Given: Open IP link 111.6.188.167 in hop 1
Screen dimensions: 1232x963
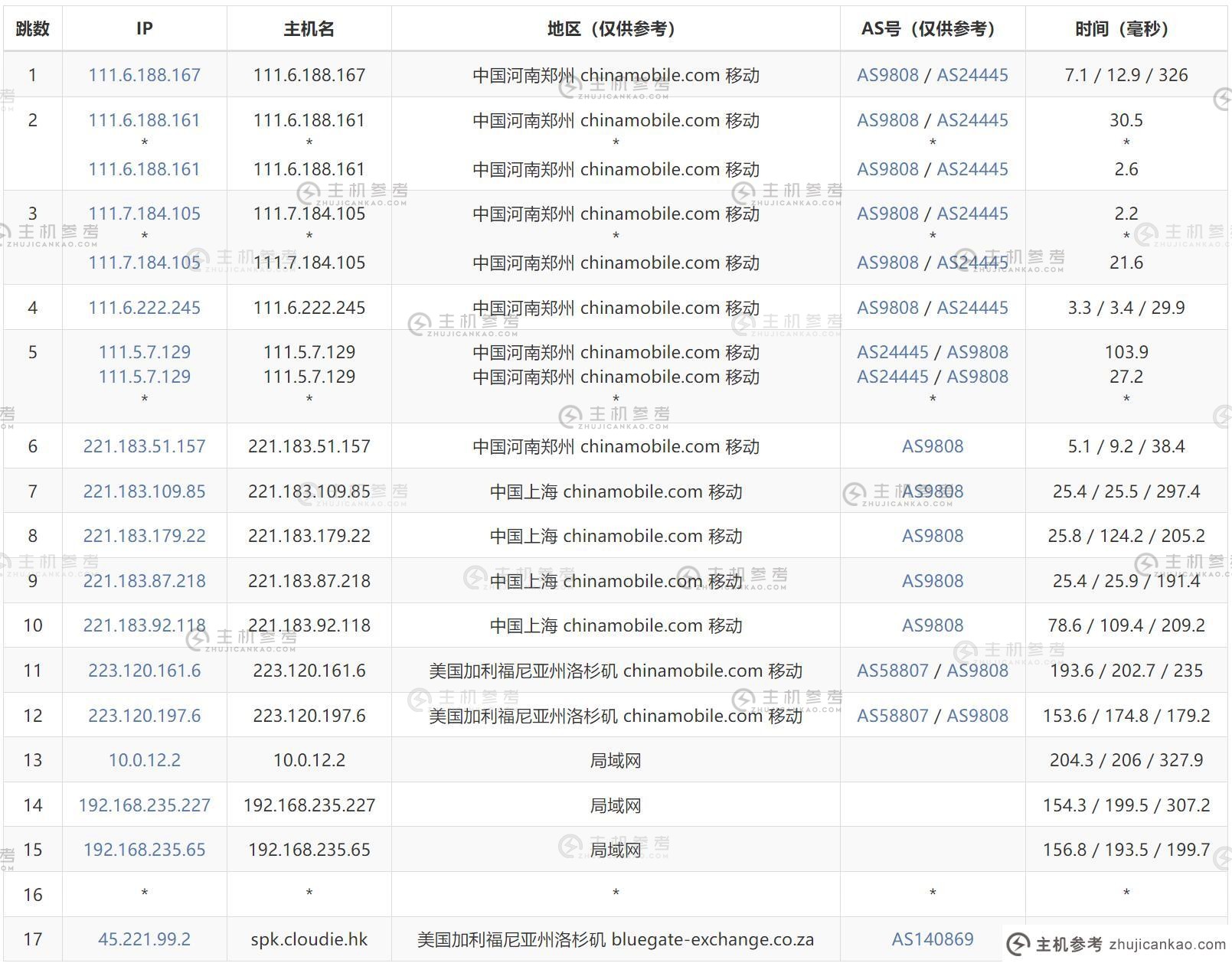Looking at the screenshot, I should 144,75.
